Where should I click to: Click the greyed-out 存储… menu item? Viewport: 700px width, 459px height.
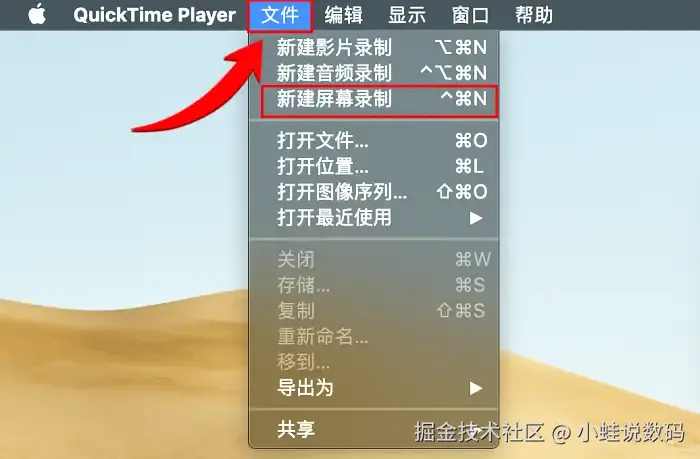click(374, 285)
